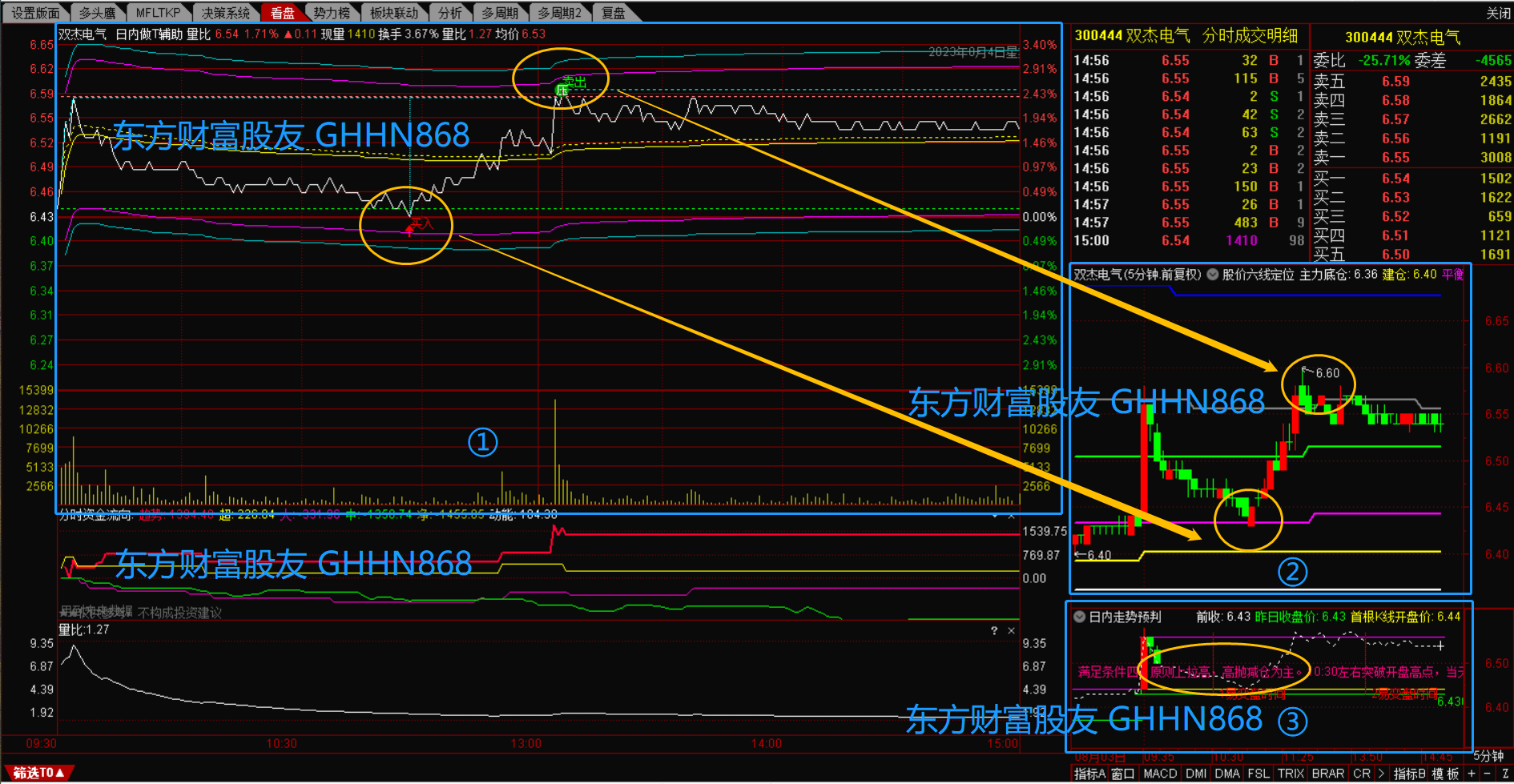Click the 分时成交明细 title
The height and width of the screenshot is (784, 1514).
1250,36
